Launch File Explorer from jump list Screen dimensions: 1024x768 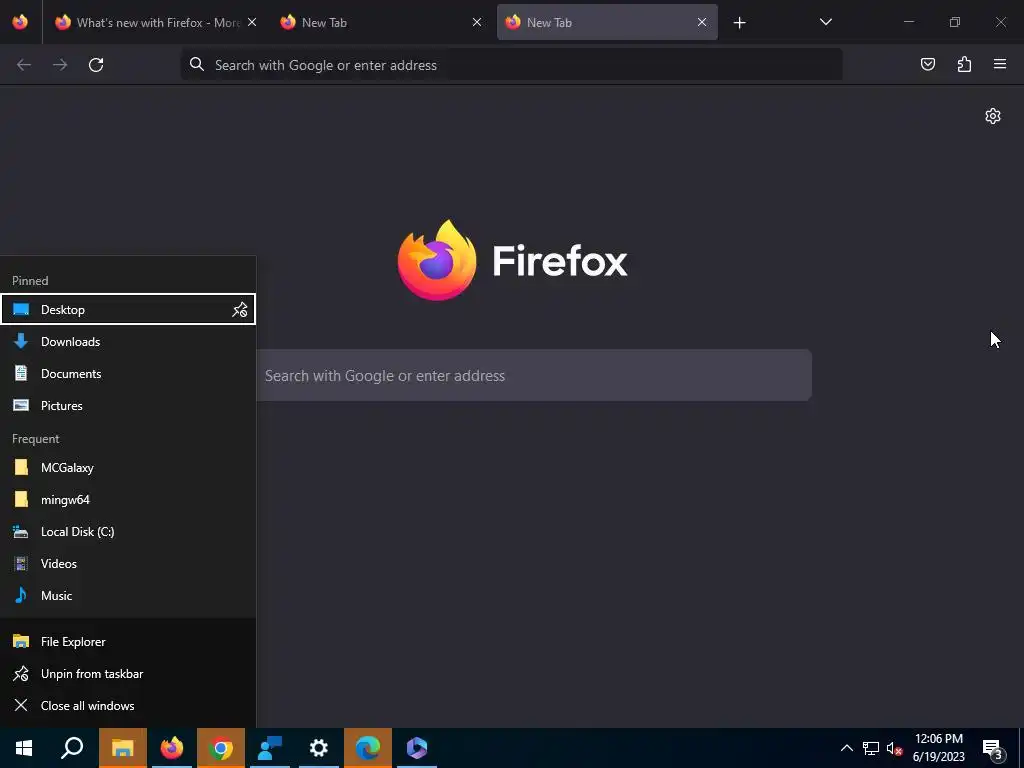[128, 642]
